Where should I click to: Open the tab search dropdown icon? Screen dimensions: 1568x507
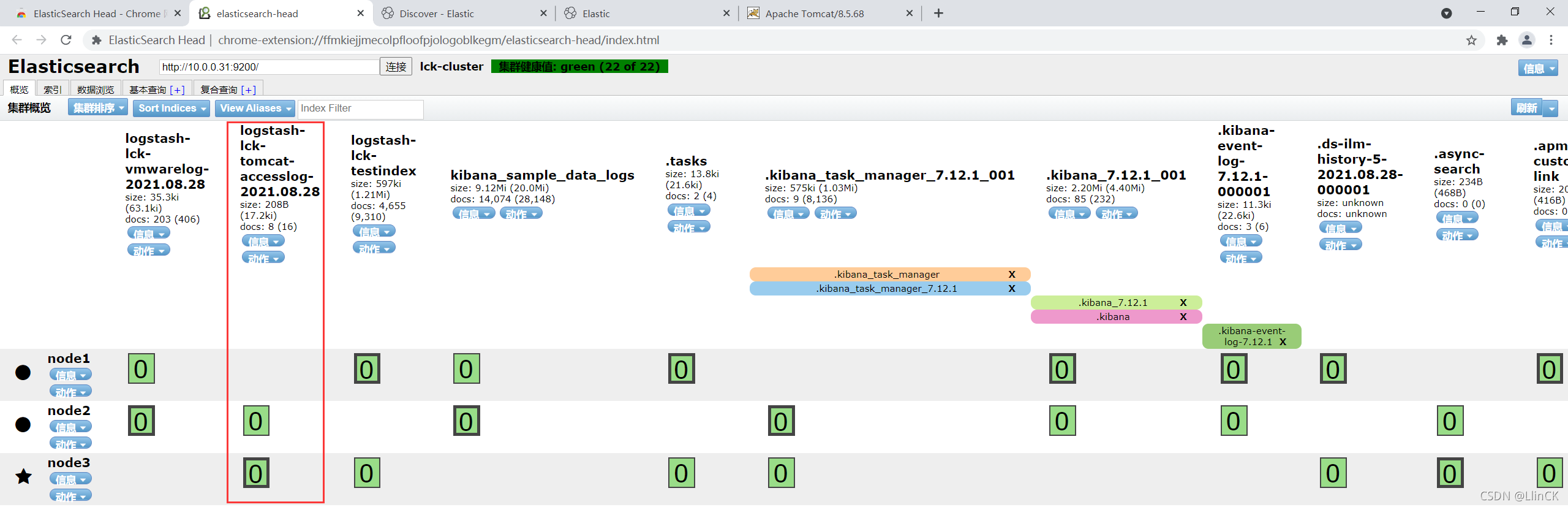pyautogui.click(x=1447, y=13)
